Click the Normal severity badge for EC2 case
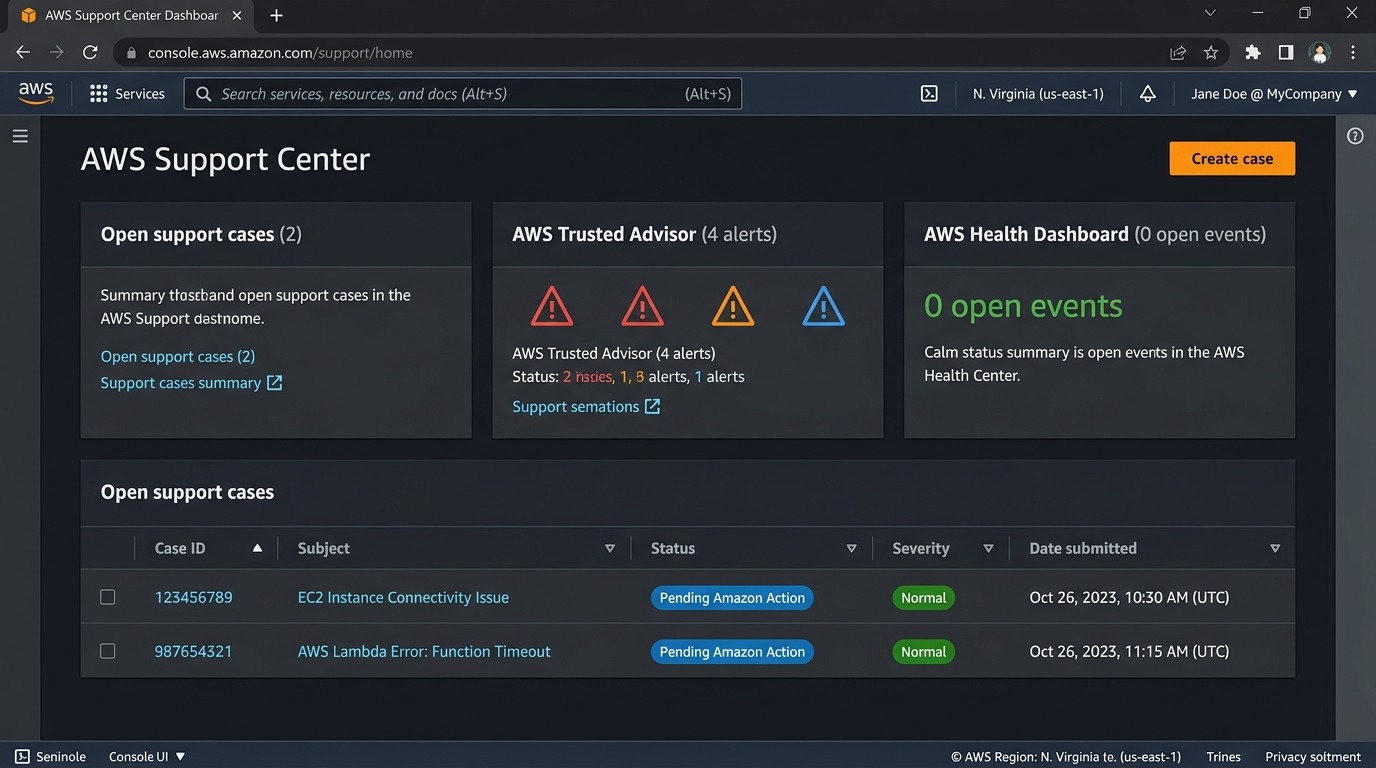This screenshot has width=1376, height=768. click(923, 598)
